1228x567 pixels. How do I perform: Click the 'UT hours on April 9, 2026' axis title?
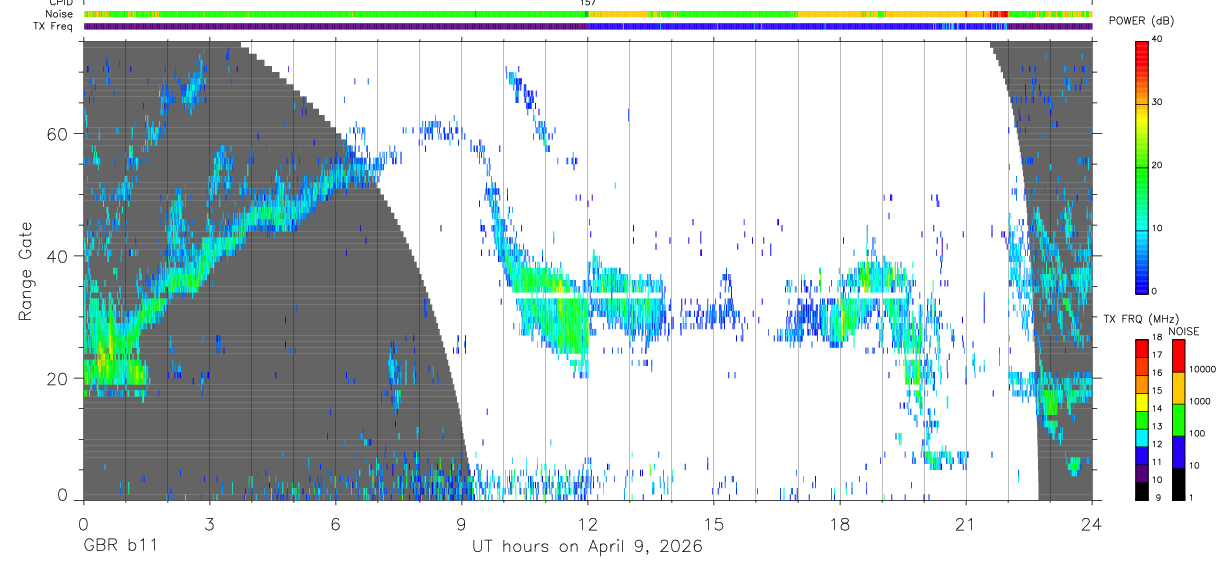pos(587,547)
